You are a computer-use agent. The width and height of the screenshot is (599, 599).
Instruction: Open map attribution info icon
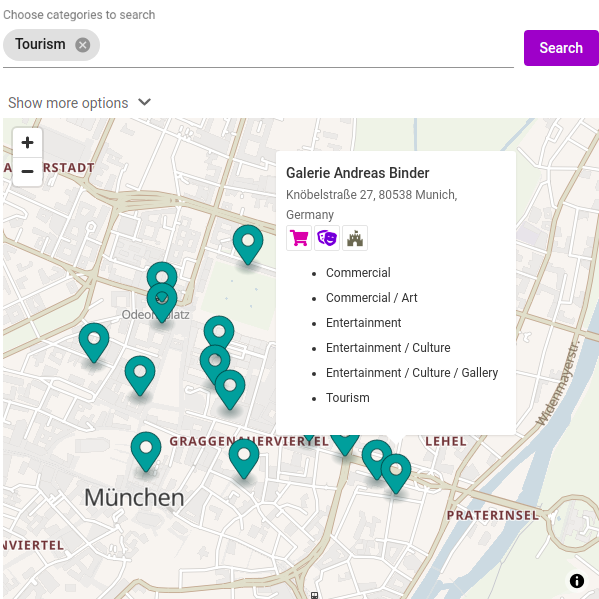(x=577, y=581)
